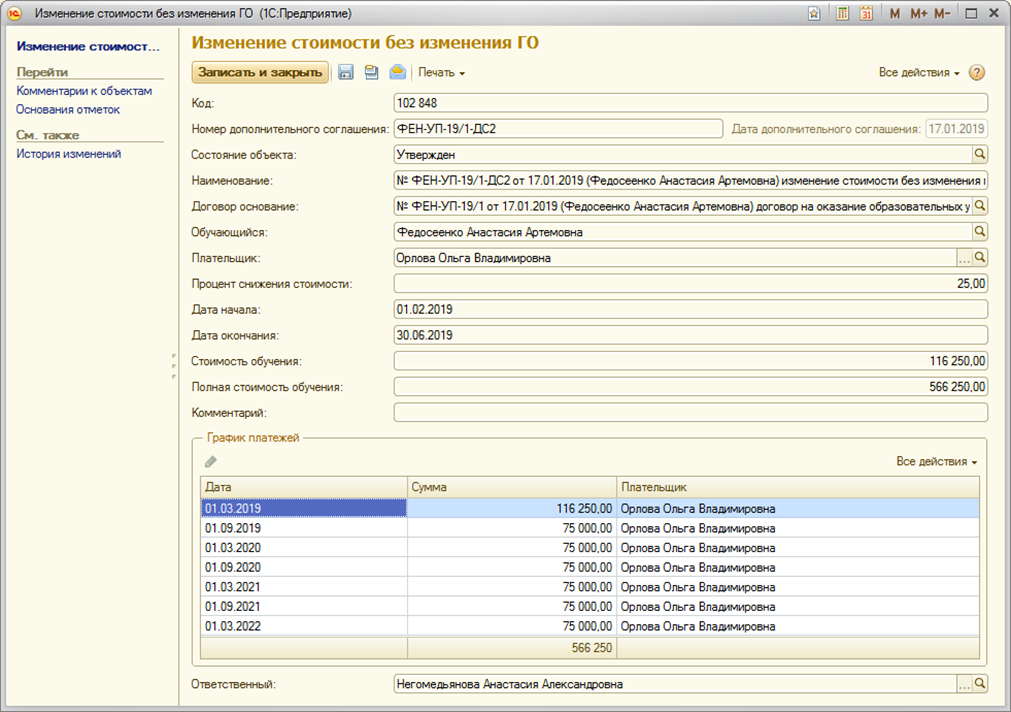
Task: Go to История изменений in the sidebar
Action: (69, 154)
